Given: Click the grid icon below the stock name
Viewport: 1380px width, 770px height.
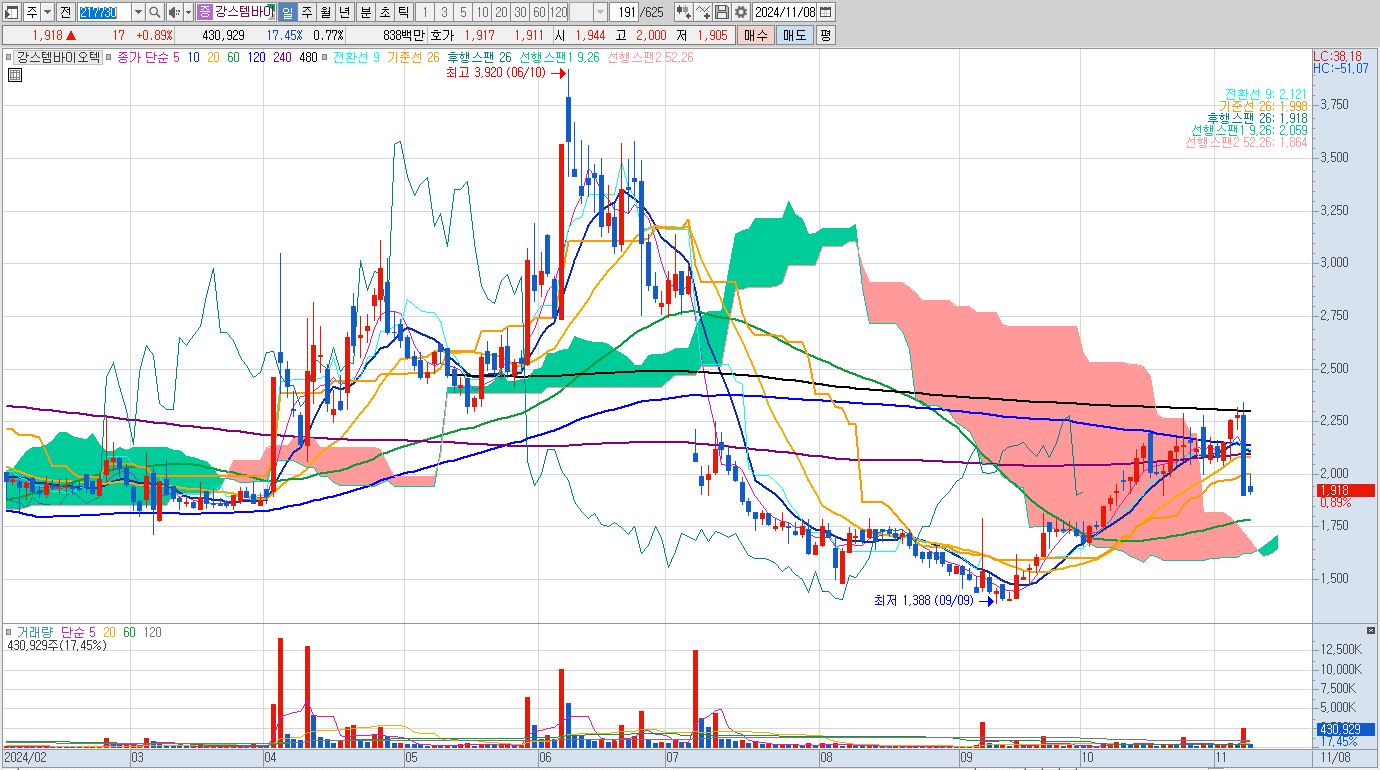Looking at the screenshot, I should click(14, 74).
